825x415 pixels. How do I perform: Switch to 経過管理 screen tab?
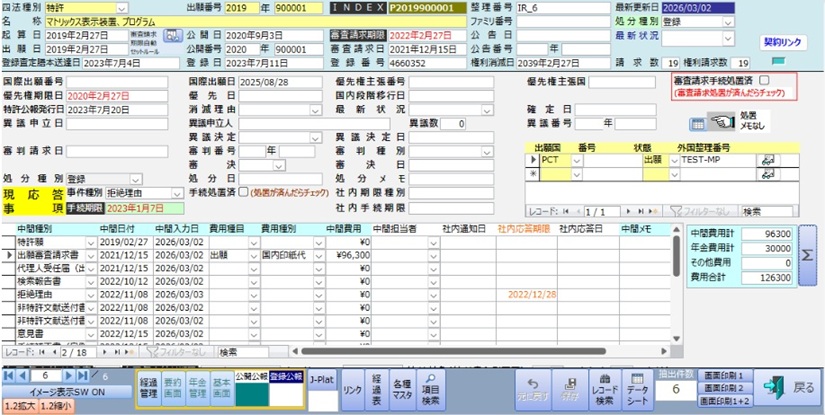(x=149, y=389)
